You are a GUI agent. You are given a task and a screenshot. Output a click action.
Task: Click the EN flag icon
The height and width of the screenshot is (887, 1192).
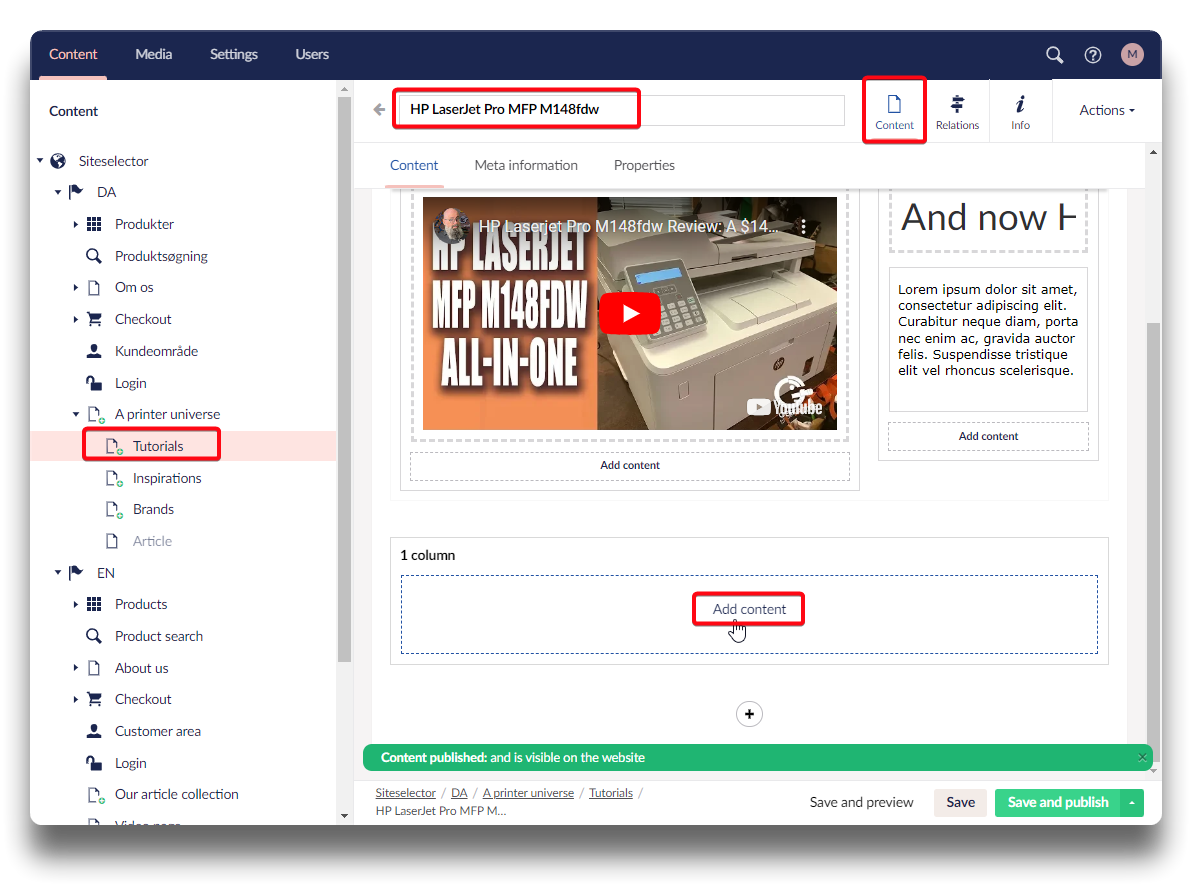pyautogui.click(x=76, y=573)
